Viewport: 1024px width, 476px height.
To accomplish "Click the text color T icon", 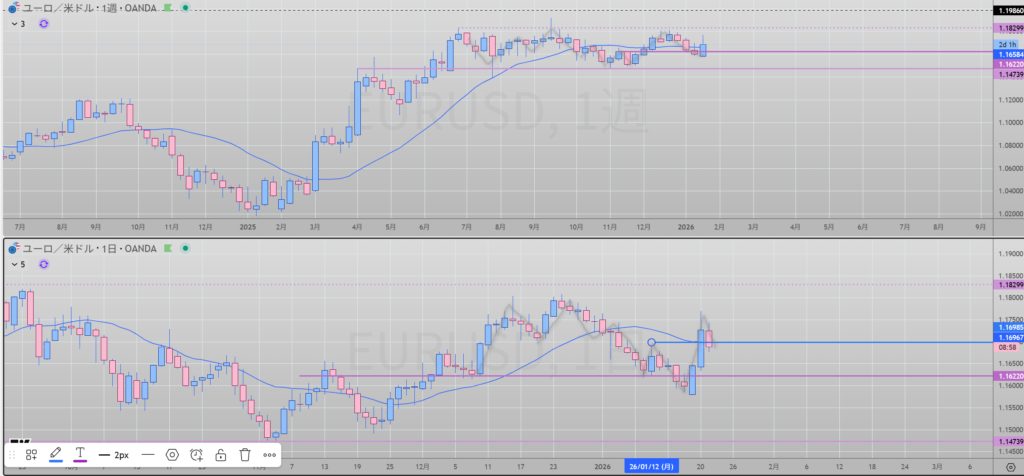I will pos(81,454).
